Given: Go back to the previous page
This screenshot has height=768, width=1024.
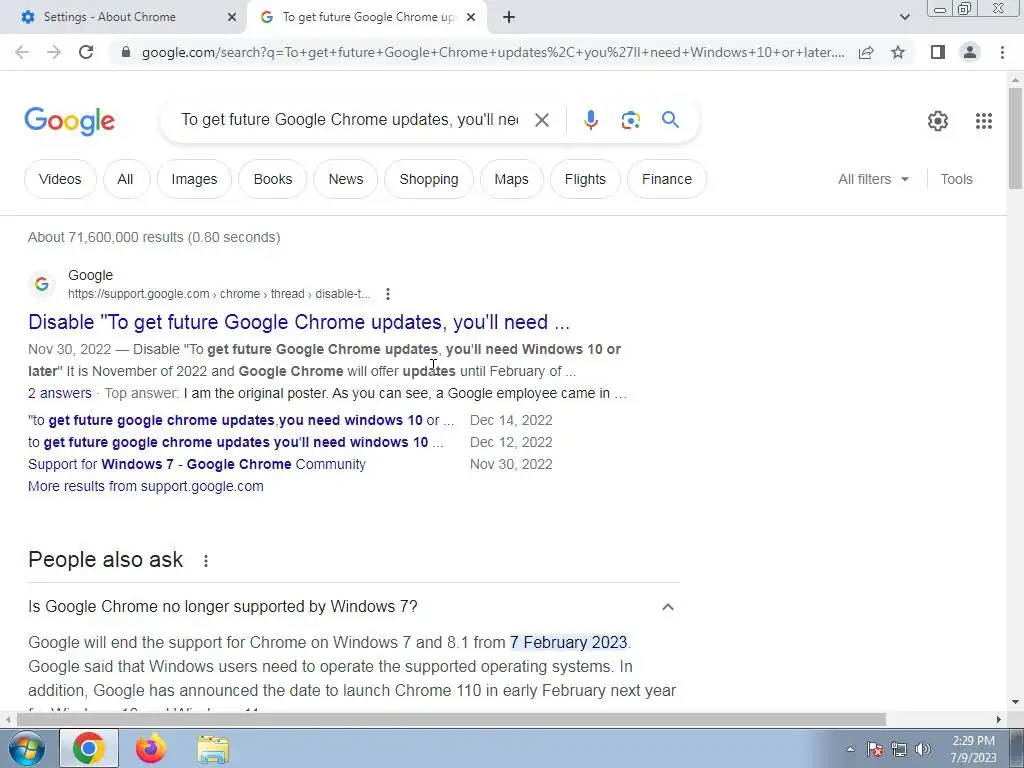Looking at the screenshot, I should click(x=22, y=52).
